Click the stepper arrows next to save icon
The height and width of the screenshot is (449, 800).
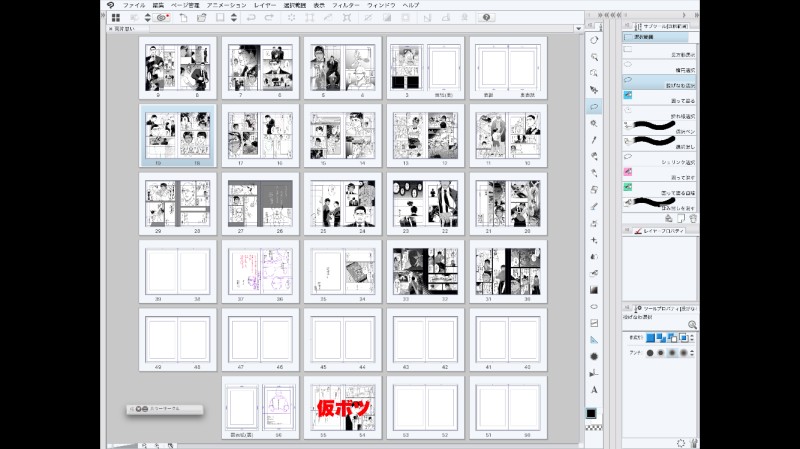tap(234, 18)
